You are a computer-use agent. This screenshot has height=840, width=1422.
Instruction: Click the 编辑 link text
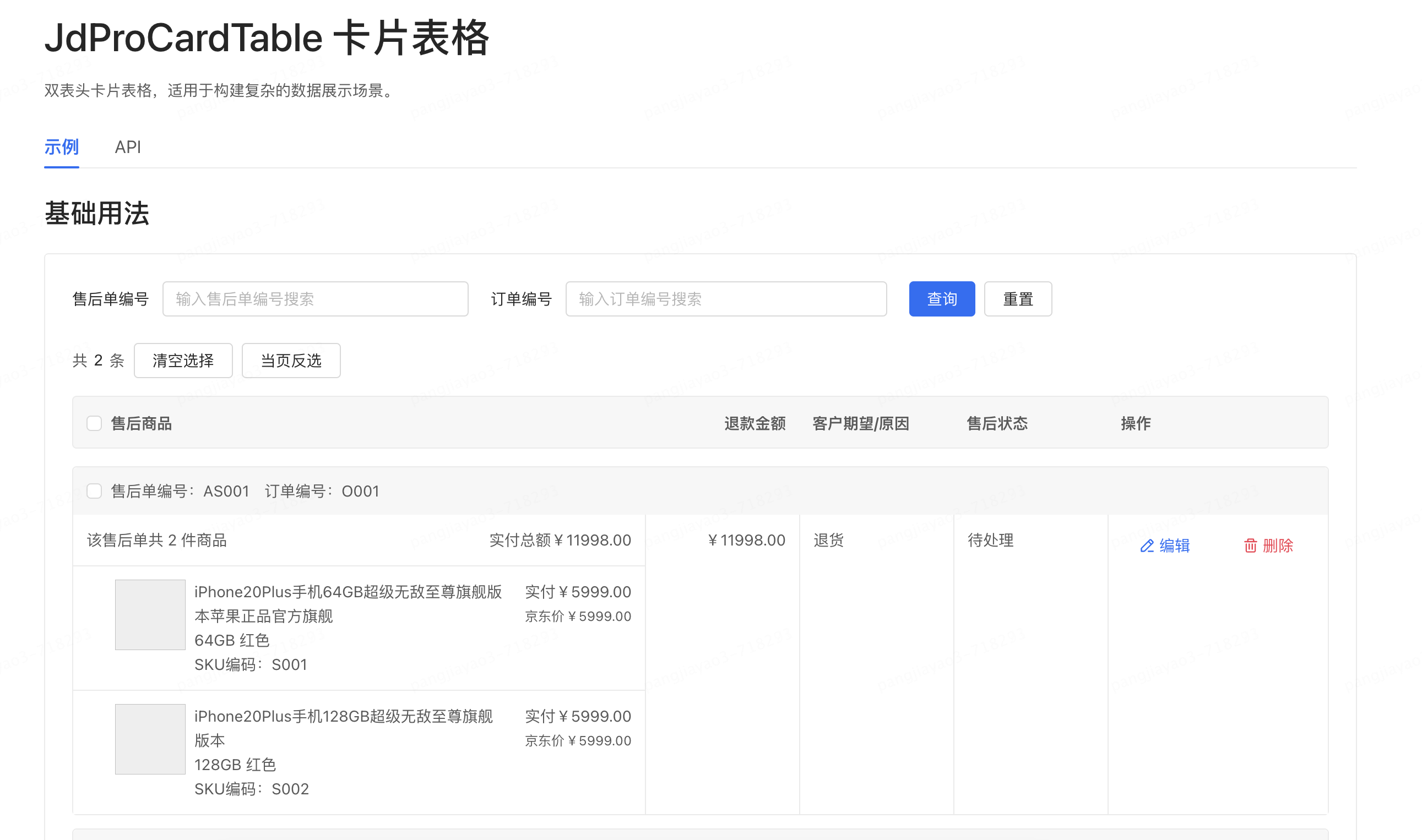click(x=1175, y=546)
